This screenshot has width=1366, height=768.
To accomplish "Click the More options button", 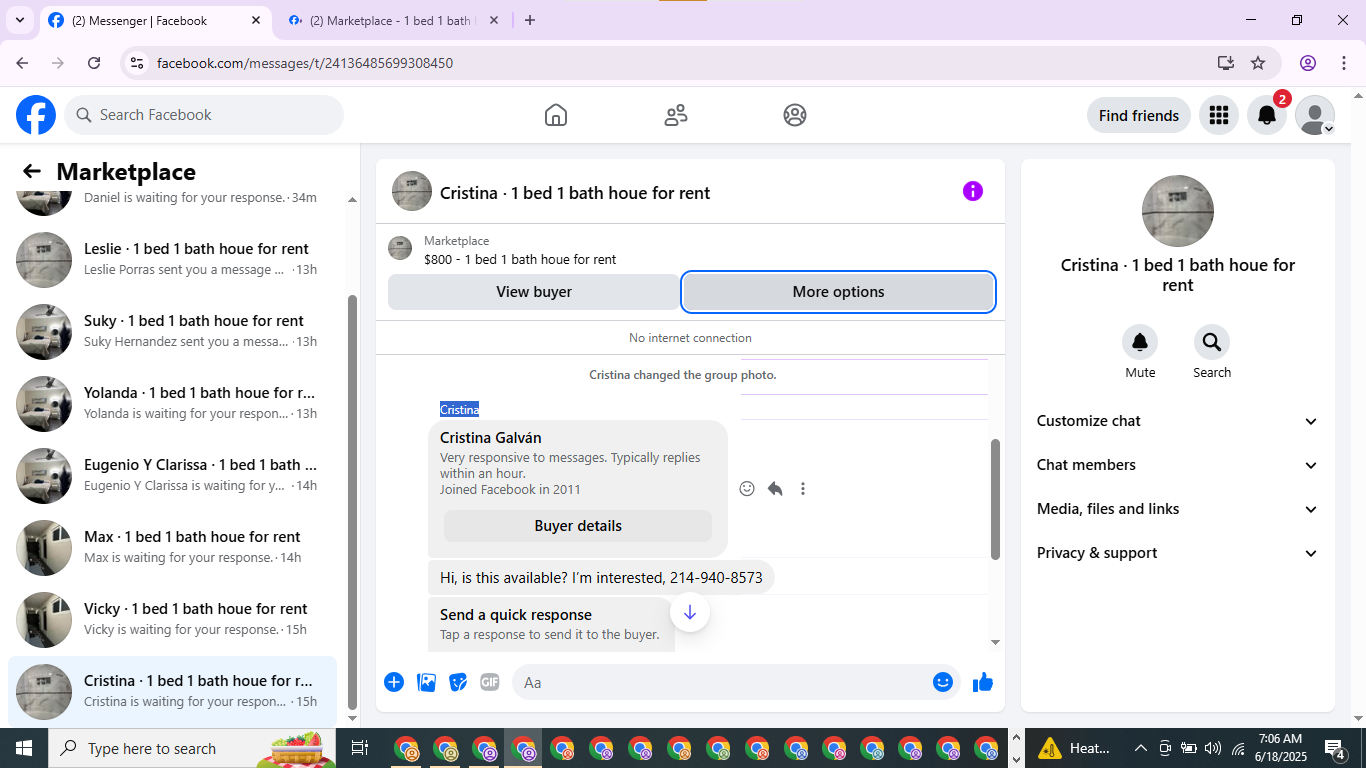I will tap(838, 292).
